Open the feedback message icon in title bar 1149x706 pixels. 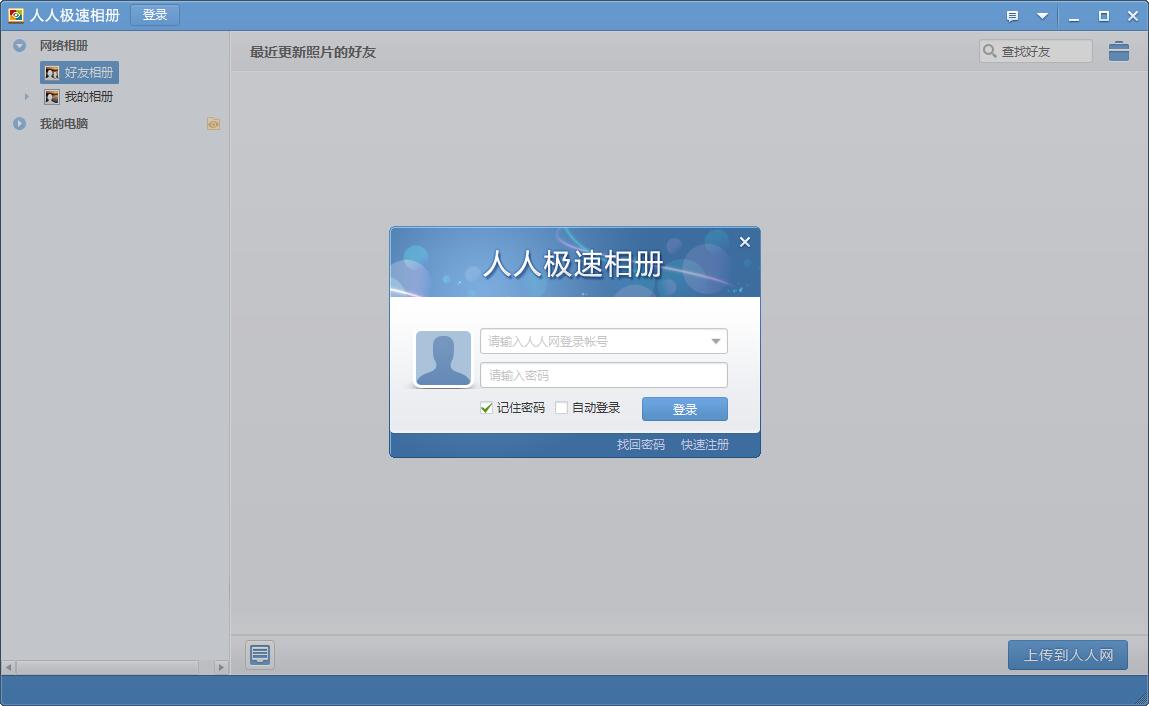1012,16
